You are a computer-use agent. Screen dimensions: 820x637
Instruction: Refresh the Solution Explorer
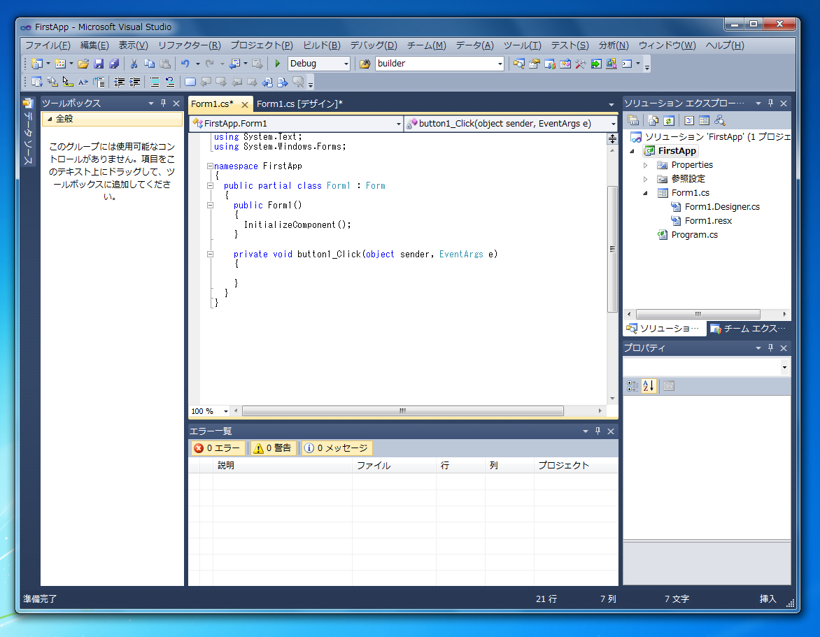coord(668,120)
